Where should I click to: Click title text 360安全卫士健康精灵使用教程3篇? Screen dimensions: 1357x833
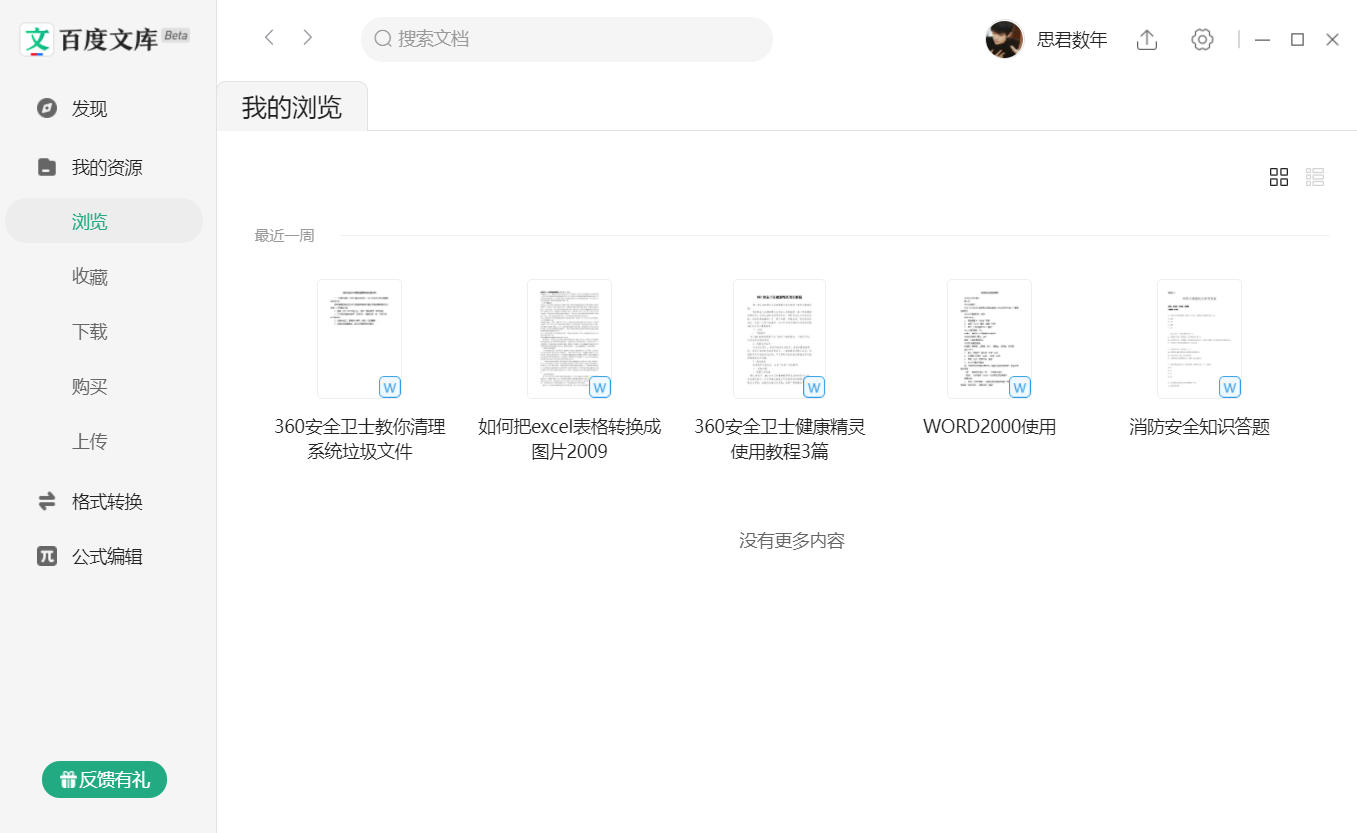[x=780, y=439]
